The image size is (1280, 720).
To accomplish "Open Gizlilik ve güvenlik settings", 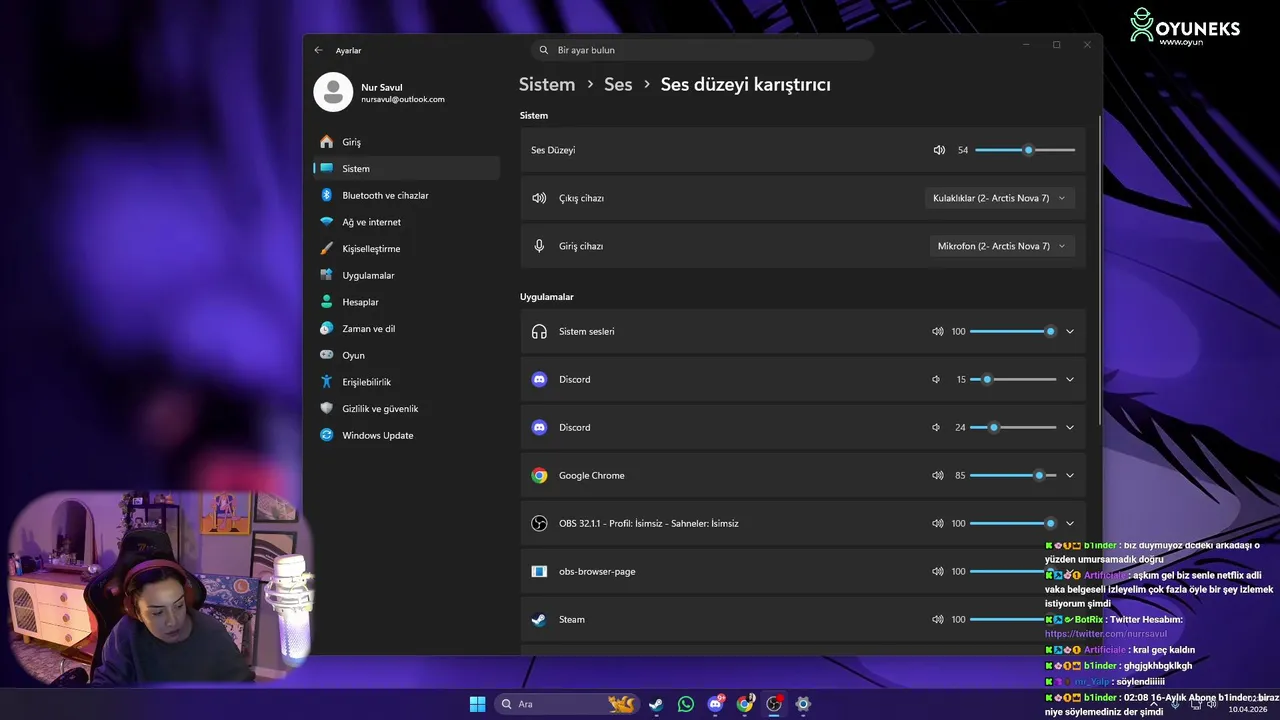I will [407, 408].
